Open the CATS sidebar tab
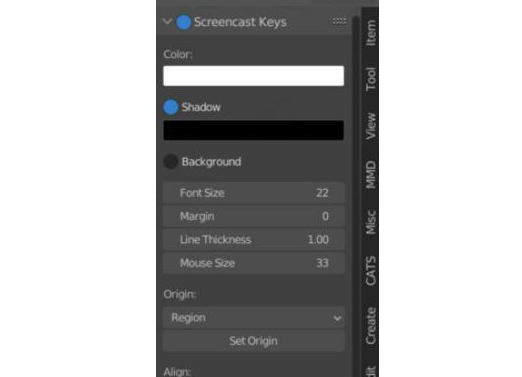Image resolution: width=522 pixels, height=377 pixels. [371, 271]
